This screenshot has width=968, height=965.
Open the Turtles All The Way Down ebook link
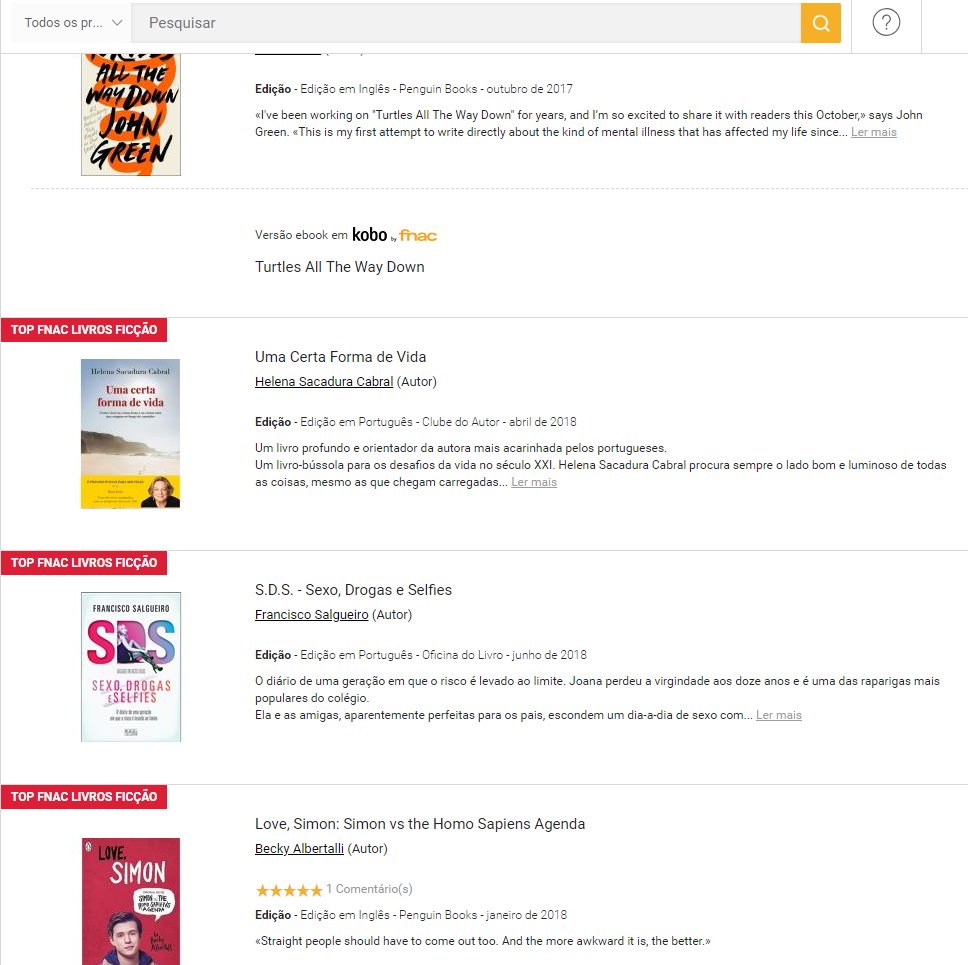(339, 267)
